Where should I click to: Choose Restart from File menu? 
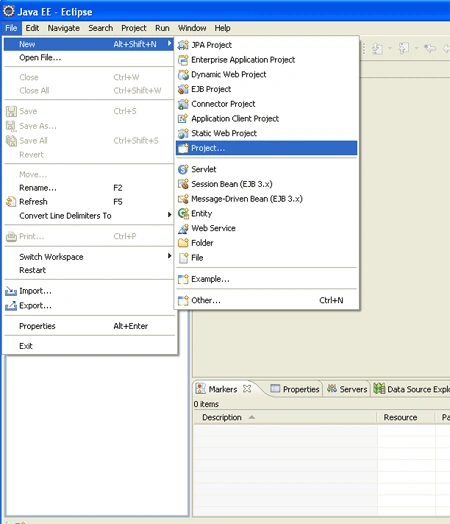pos(89,270)
